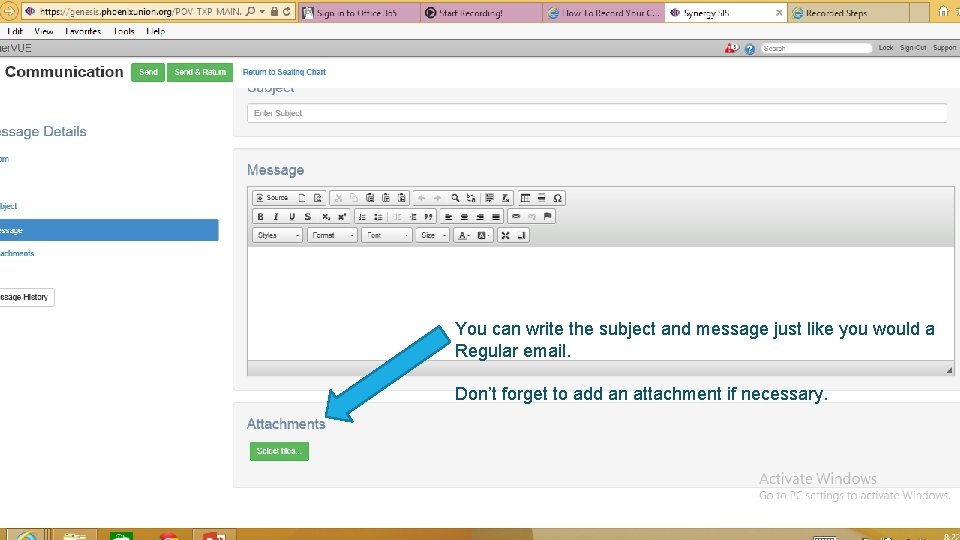The height and width of the screenshot is (540, 960).
Task: Open the Size dropdown
Action: pyautogui.click(x=433, y=235)
